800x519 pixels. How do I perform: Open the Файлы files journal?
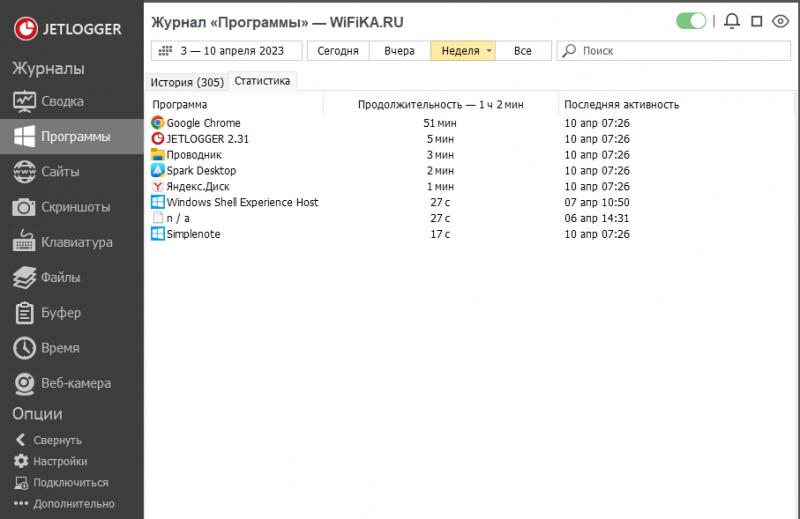(x=60, y=277)
